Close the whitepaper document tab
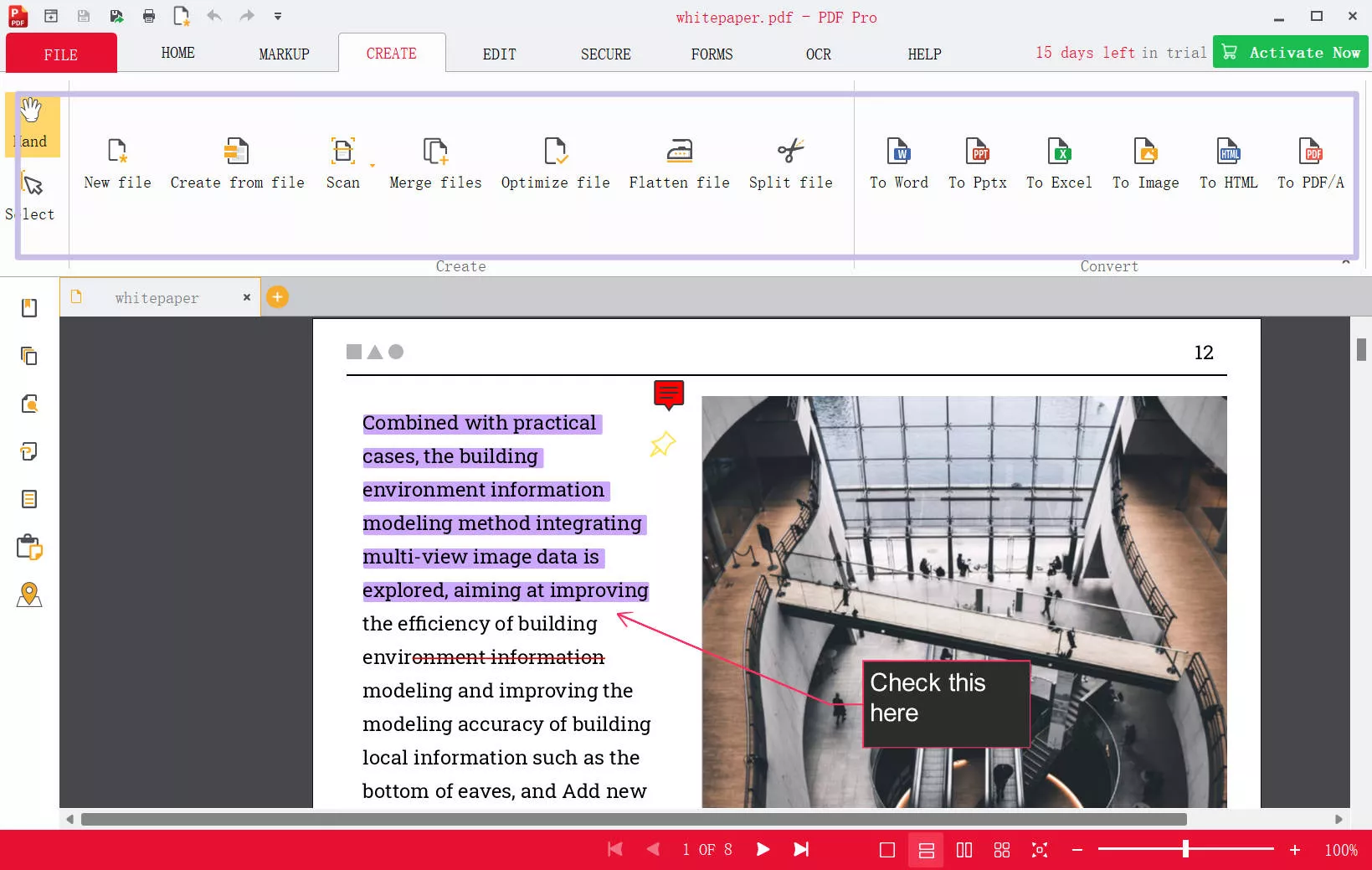The width and height of the screenshot is (1372, 870). (x=246, y=297)
